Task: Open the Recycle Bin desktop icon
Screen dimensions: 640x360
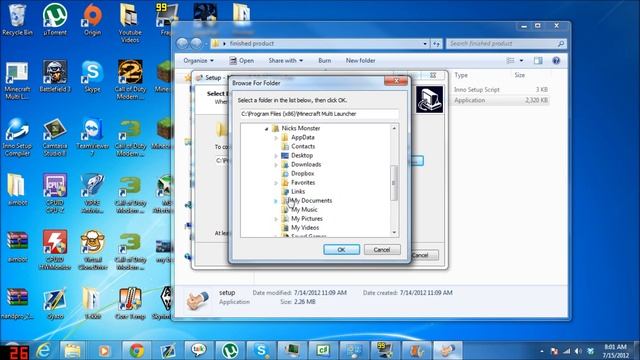Action: pyautogui.click(x=17, y=20)
